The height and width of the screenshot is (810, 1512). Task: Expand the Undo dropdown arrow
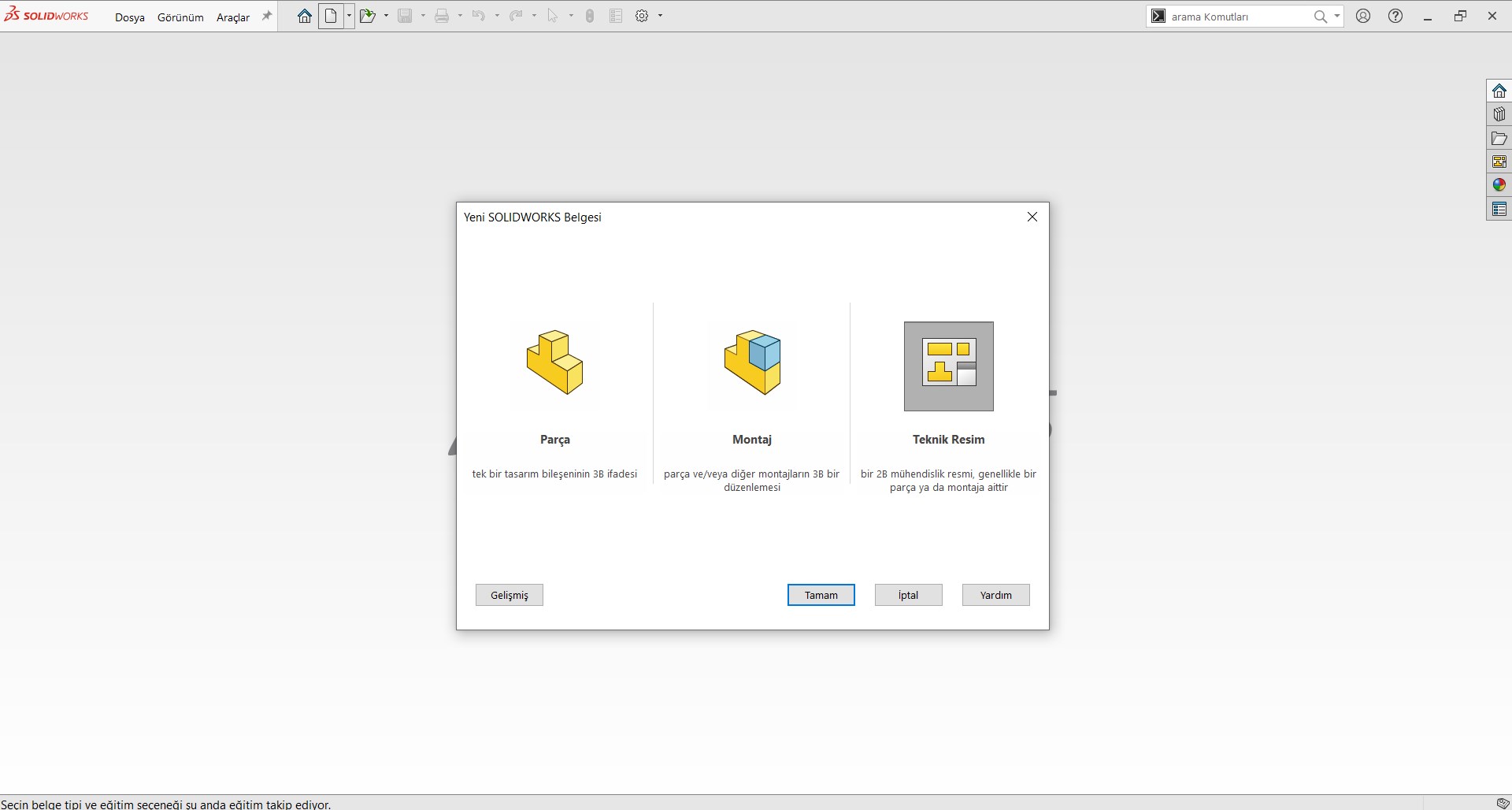pos(497,16)
